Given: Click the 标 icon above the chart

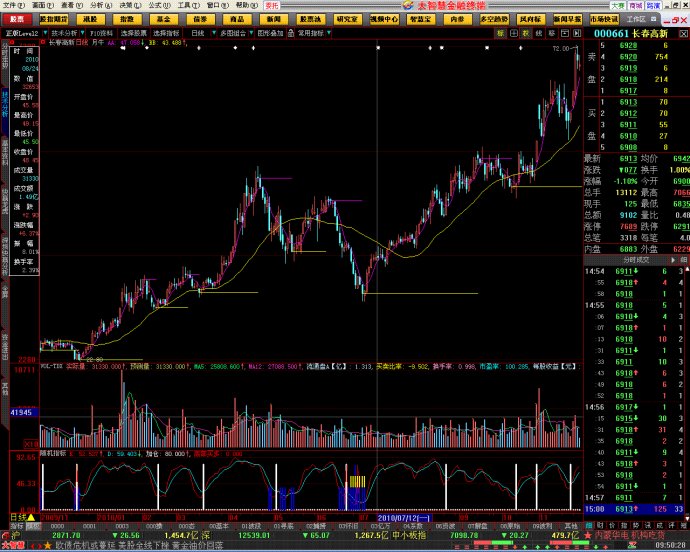Looking at the screenshot, I should (500, 33).
